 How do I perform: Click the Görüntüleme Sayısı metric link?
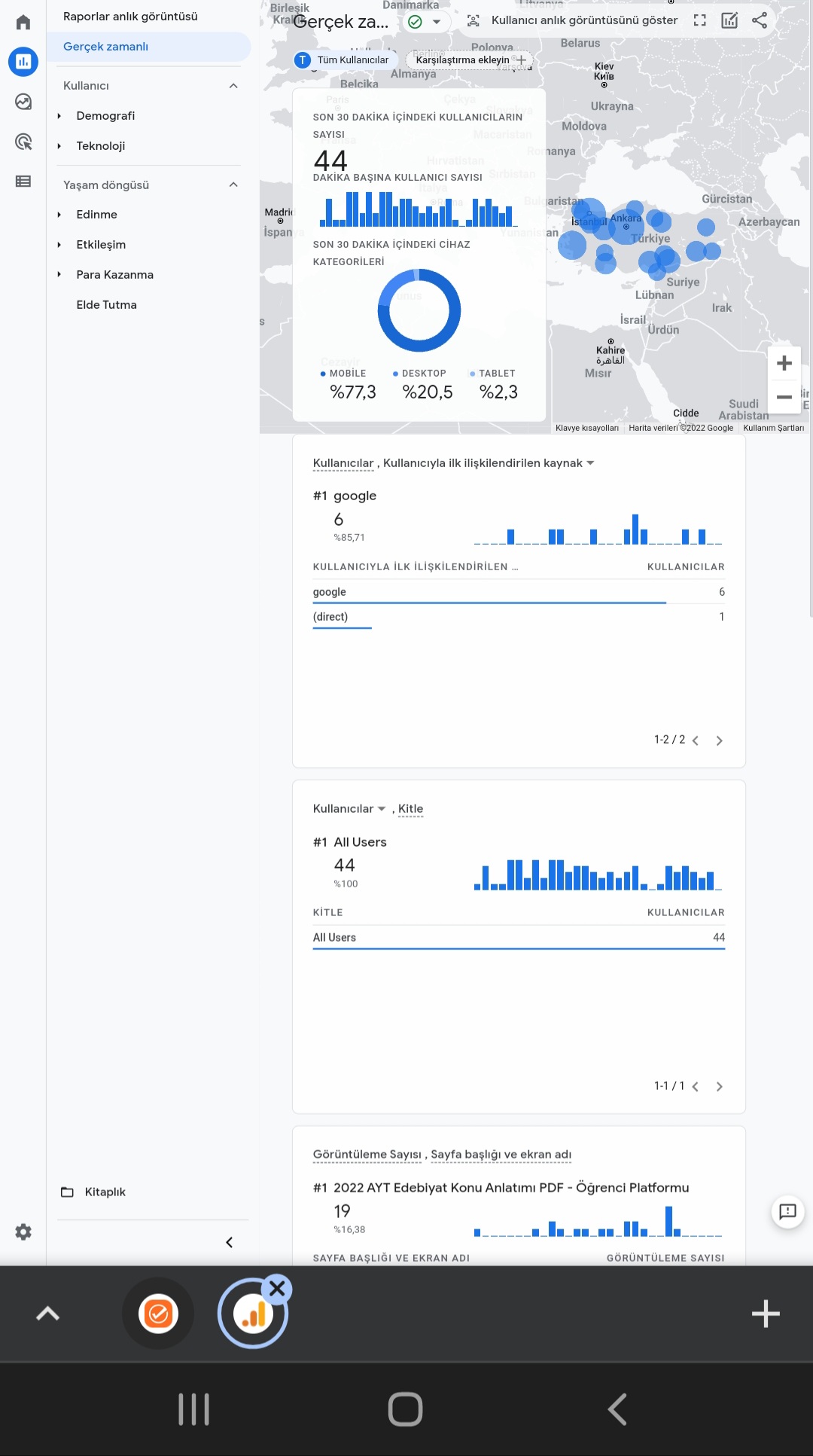[367, 1155]
